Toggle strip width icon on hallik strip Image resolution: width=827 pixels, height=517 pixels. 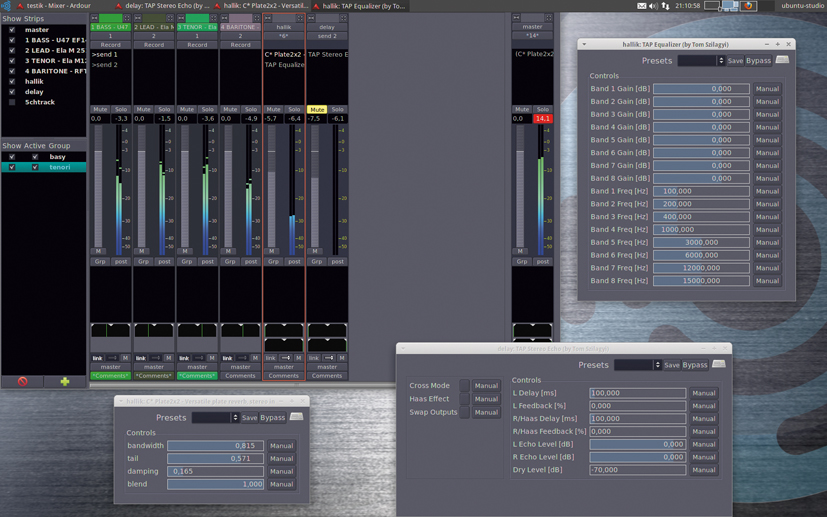(x=268, y=18)
